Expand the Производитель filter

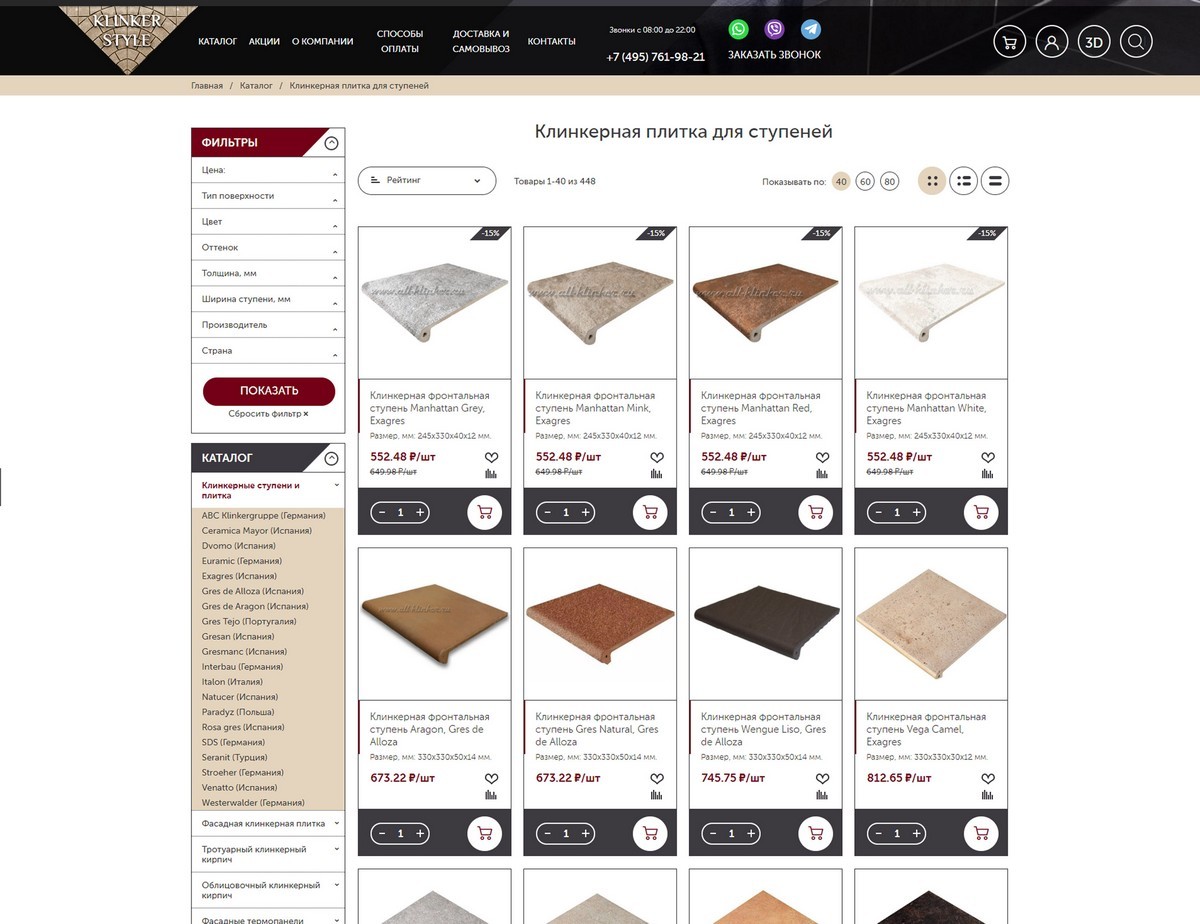coord(268,325)
